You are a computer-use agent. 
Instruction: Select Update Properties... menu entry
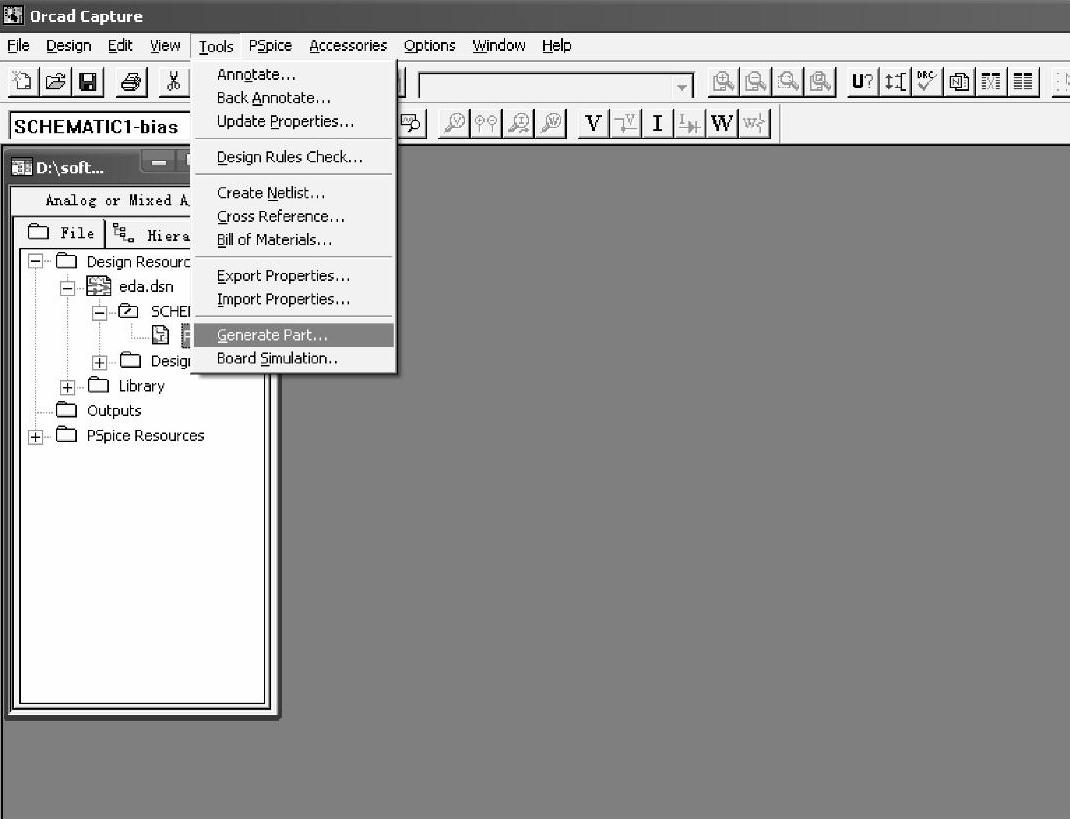click(294, 121)
